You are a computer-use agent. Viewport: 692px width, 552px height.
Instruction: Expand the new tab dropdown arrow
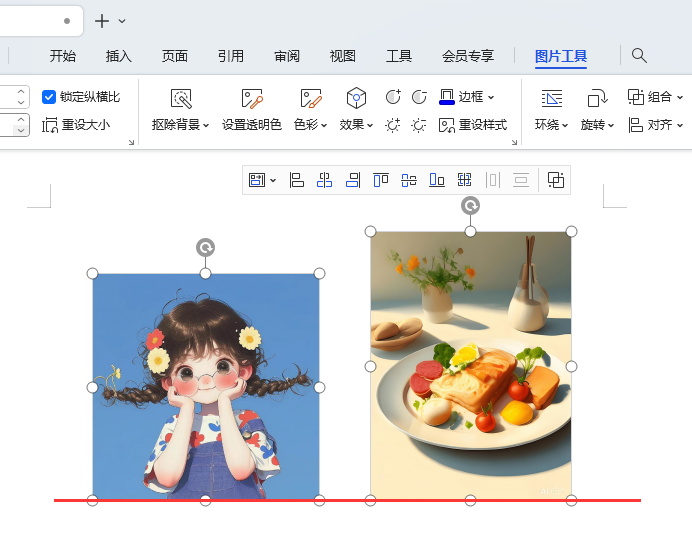pyautogui.click(x=122, y=21)
